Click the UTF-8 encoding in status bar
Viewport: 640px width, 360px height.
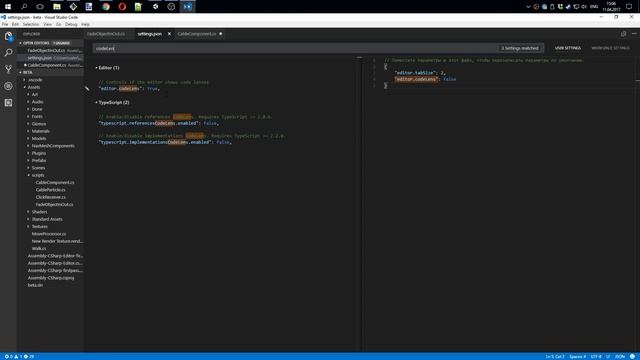[596, 357]
